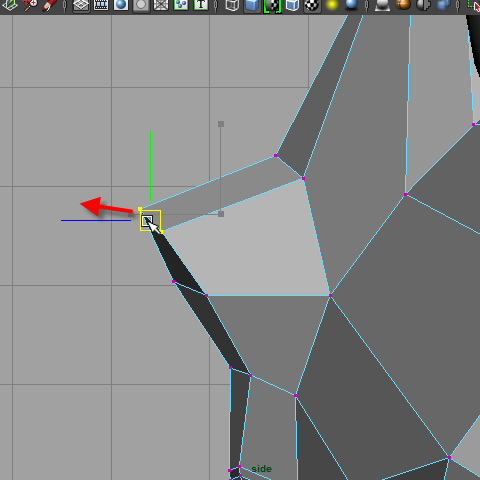Toggle motion blur orange sphere icon

click(x=403, y=5)
